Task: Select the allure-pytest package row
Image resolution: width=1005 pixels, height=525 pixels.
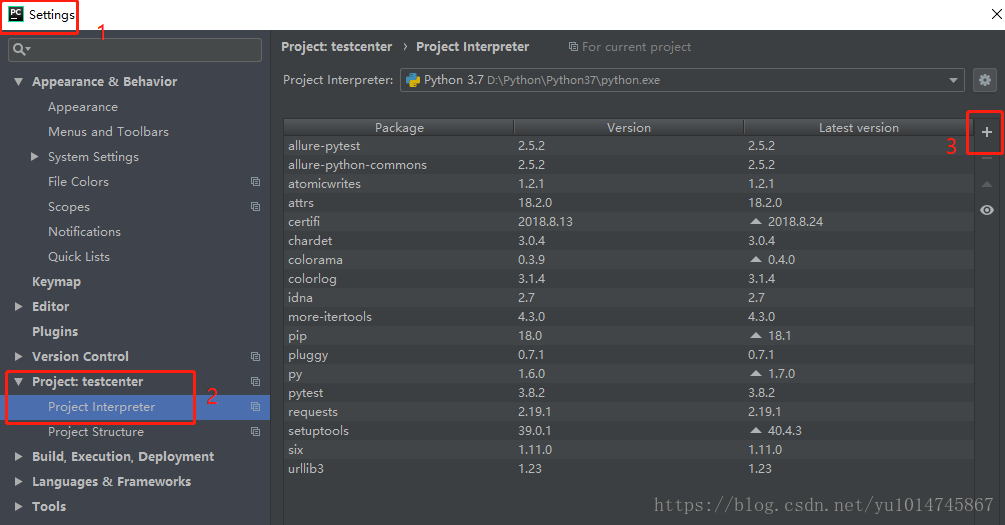Action: click(x=629, y=146)
